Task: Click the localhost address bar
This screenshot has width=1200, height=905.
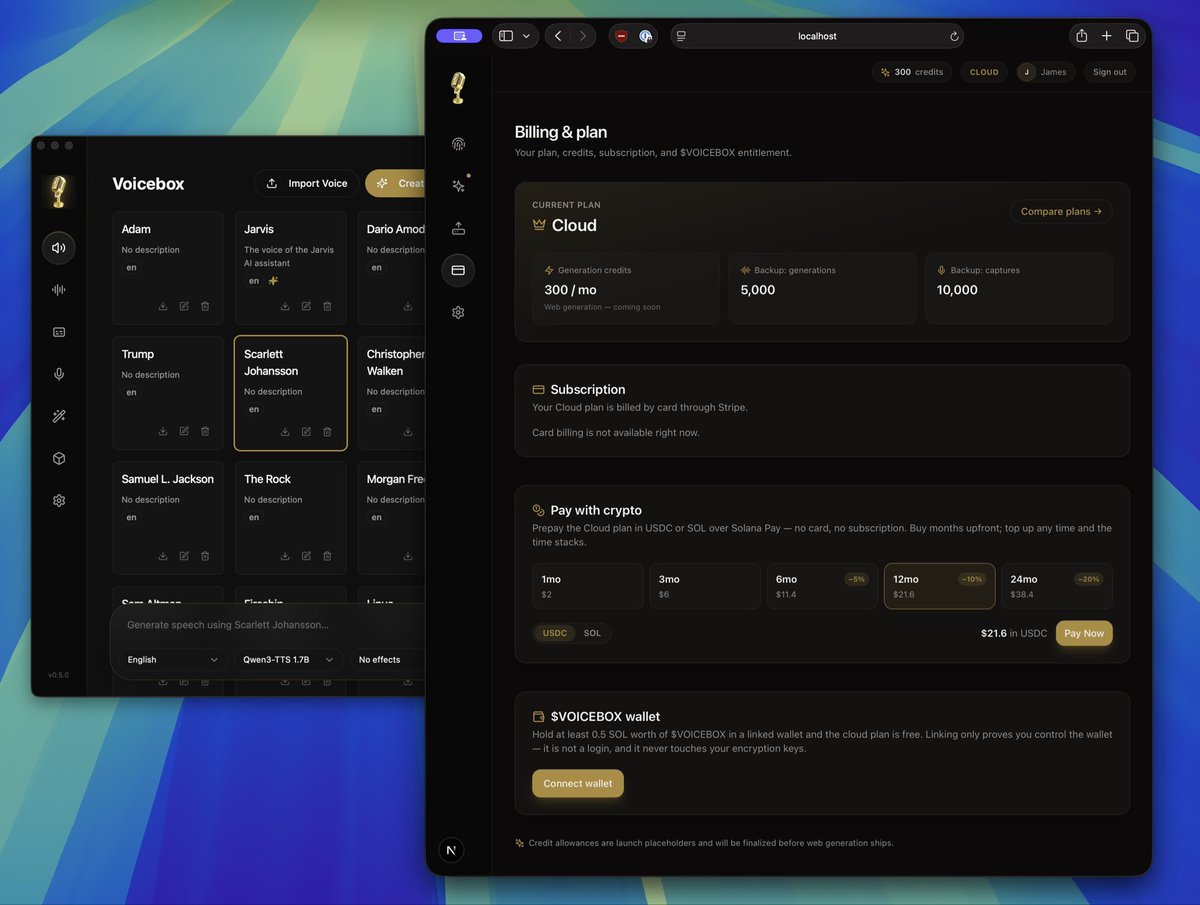Action: [x=817, y=36]
